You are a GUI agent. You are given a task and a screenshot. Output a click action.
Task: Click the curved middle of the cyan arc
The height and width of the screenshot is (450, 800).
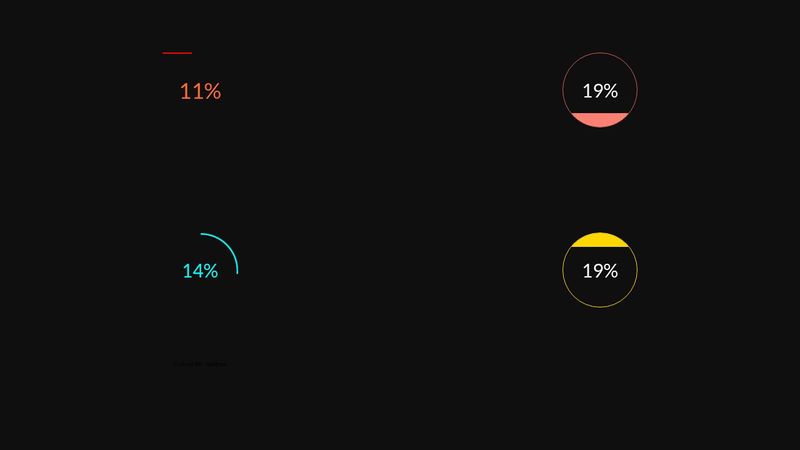point(227,245)
